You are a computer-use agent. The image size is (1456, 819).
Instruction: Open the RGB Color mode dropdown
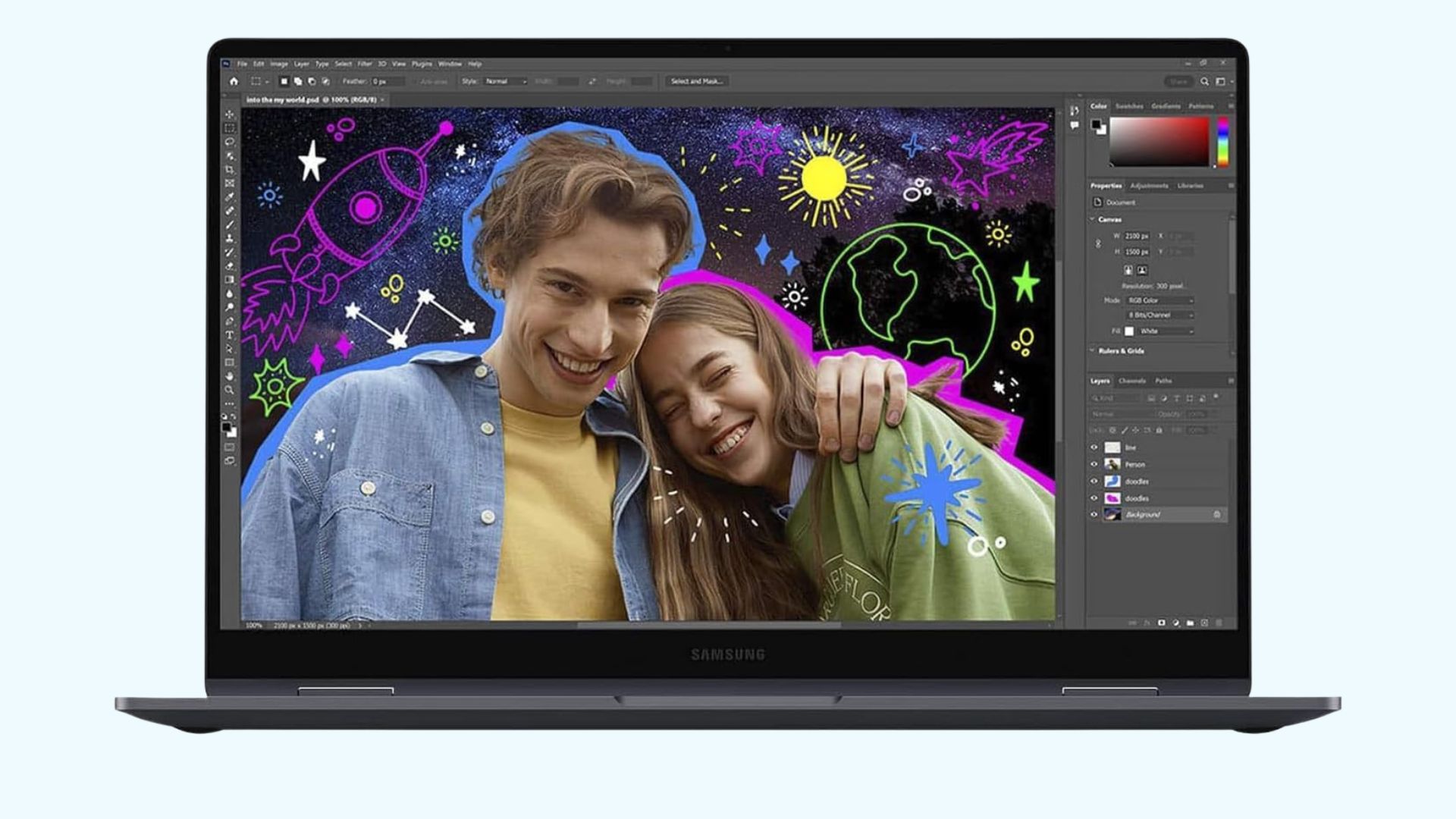click(1159, 301)
